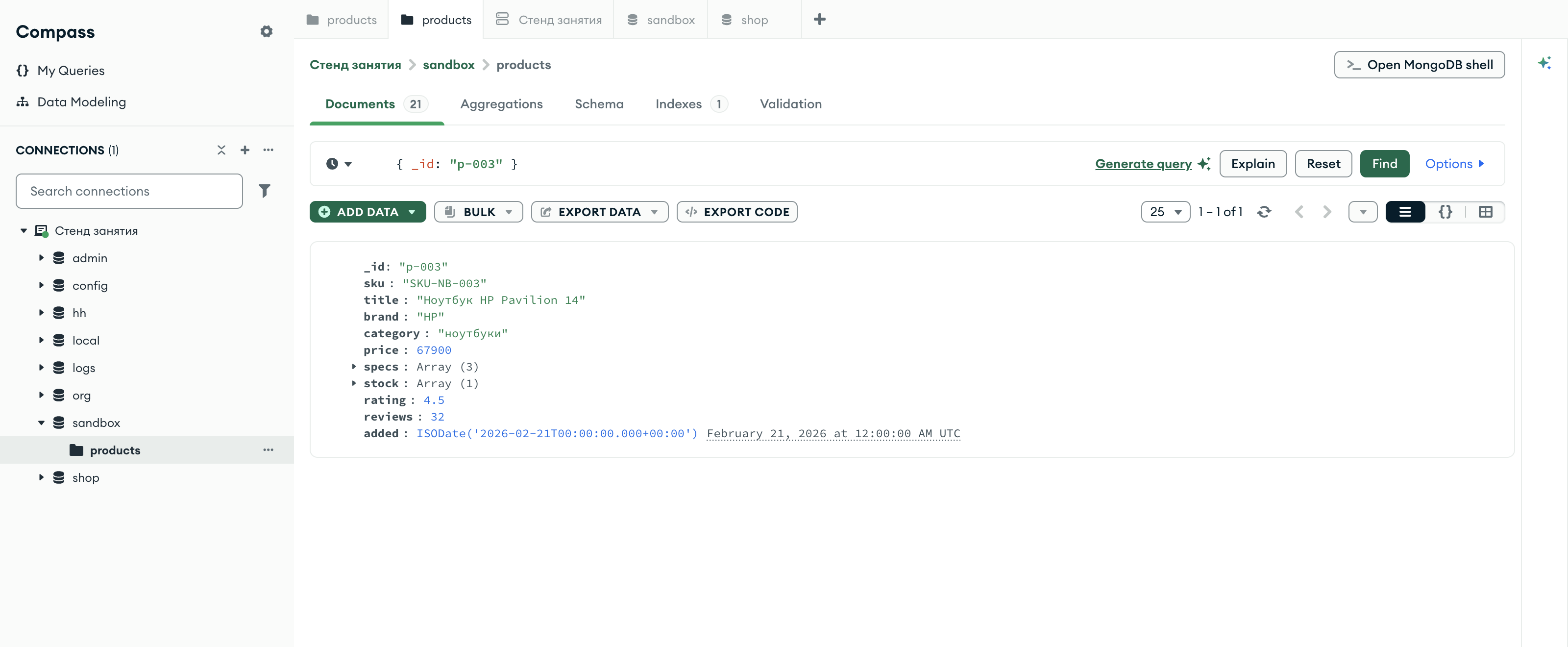Screen dimensions: 1568x647
Task: Open documents per page dropdown
Action: tap(1166, 212)
